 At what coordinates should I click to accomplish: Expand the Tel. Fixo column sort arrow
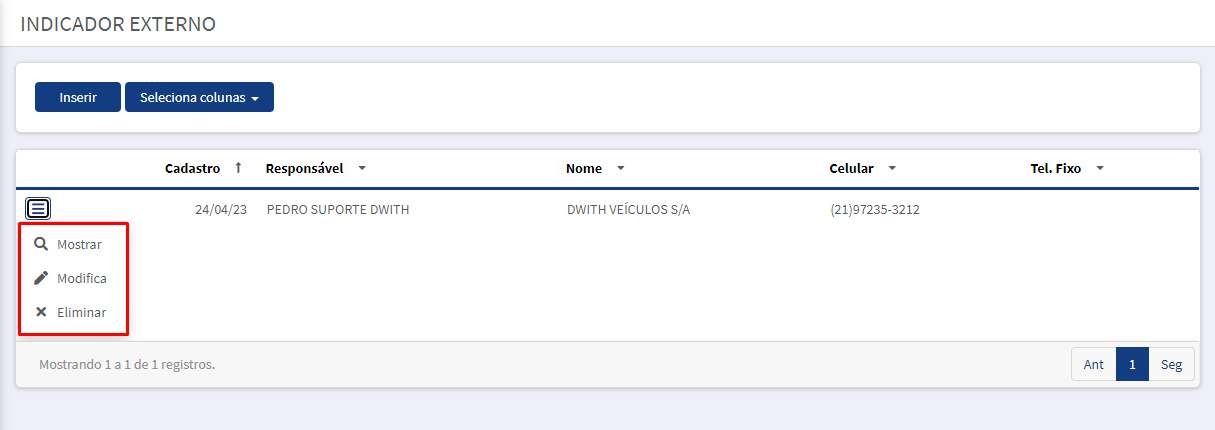1100,168
